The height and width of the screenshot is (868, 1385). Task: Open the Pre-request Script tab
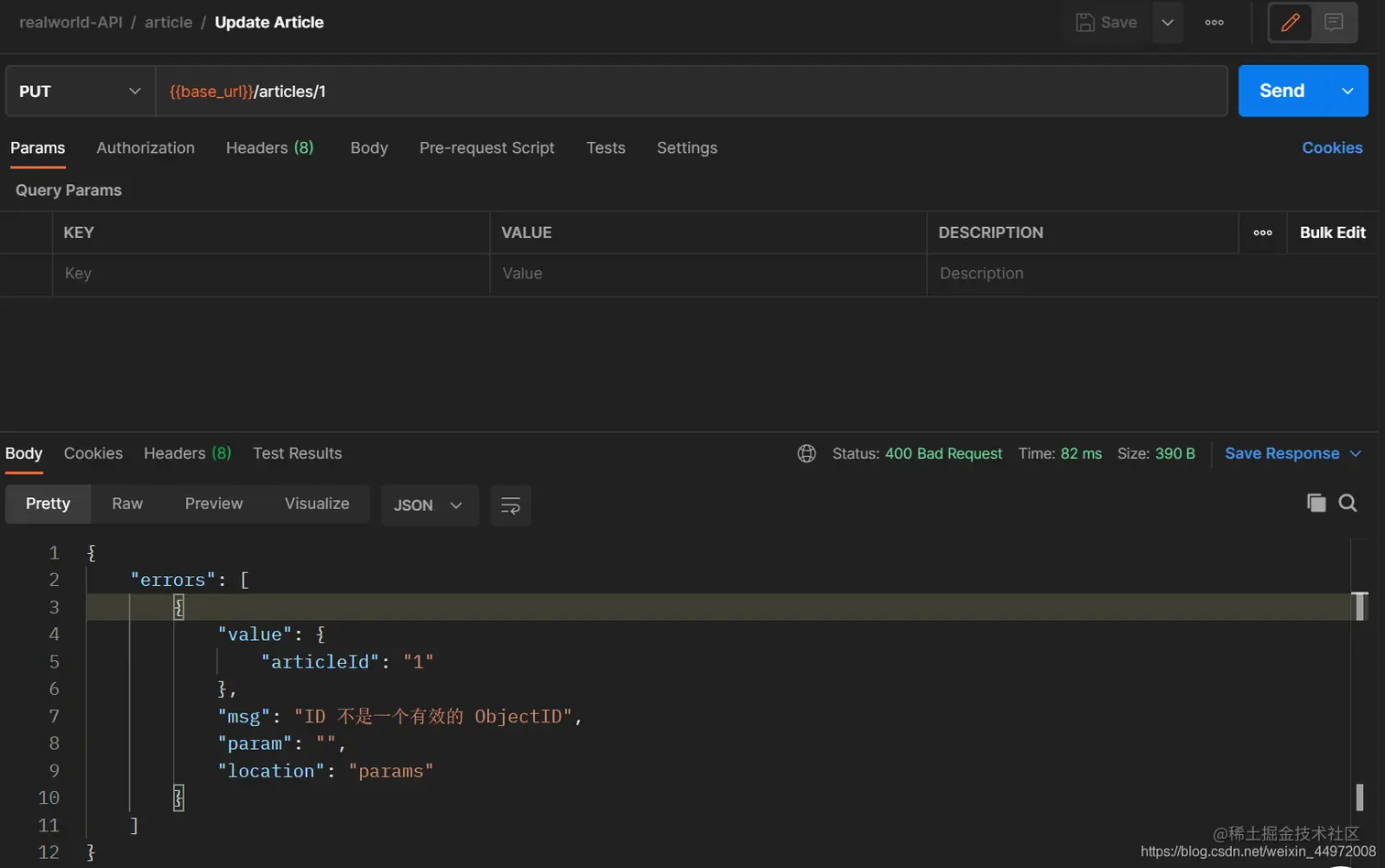(x=486, y=147)
